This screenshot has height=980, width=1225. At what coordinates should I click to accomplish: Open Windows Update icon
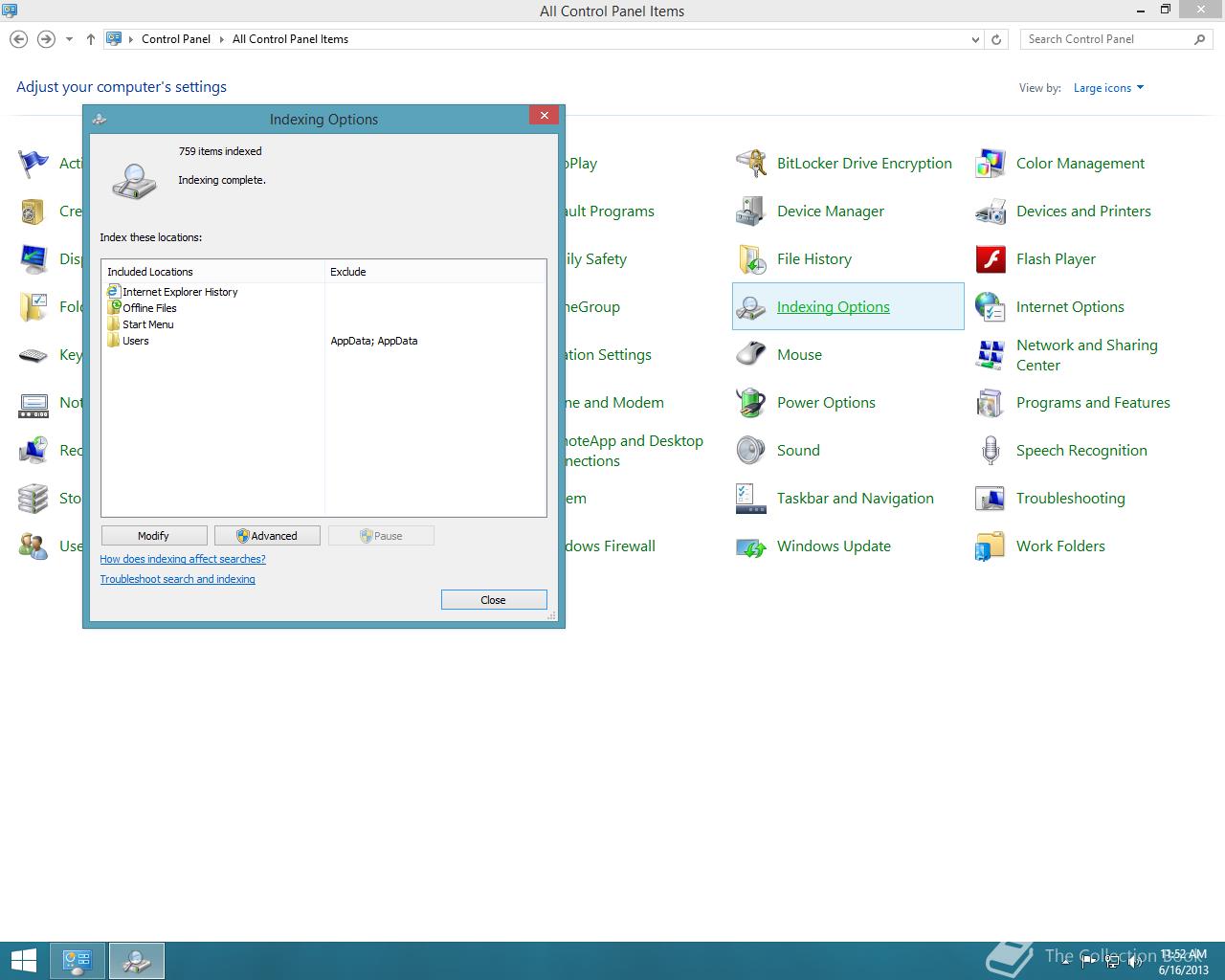click(751, 546)
